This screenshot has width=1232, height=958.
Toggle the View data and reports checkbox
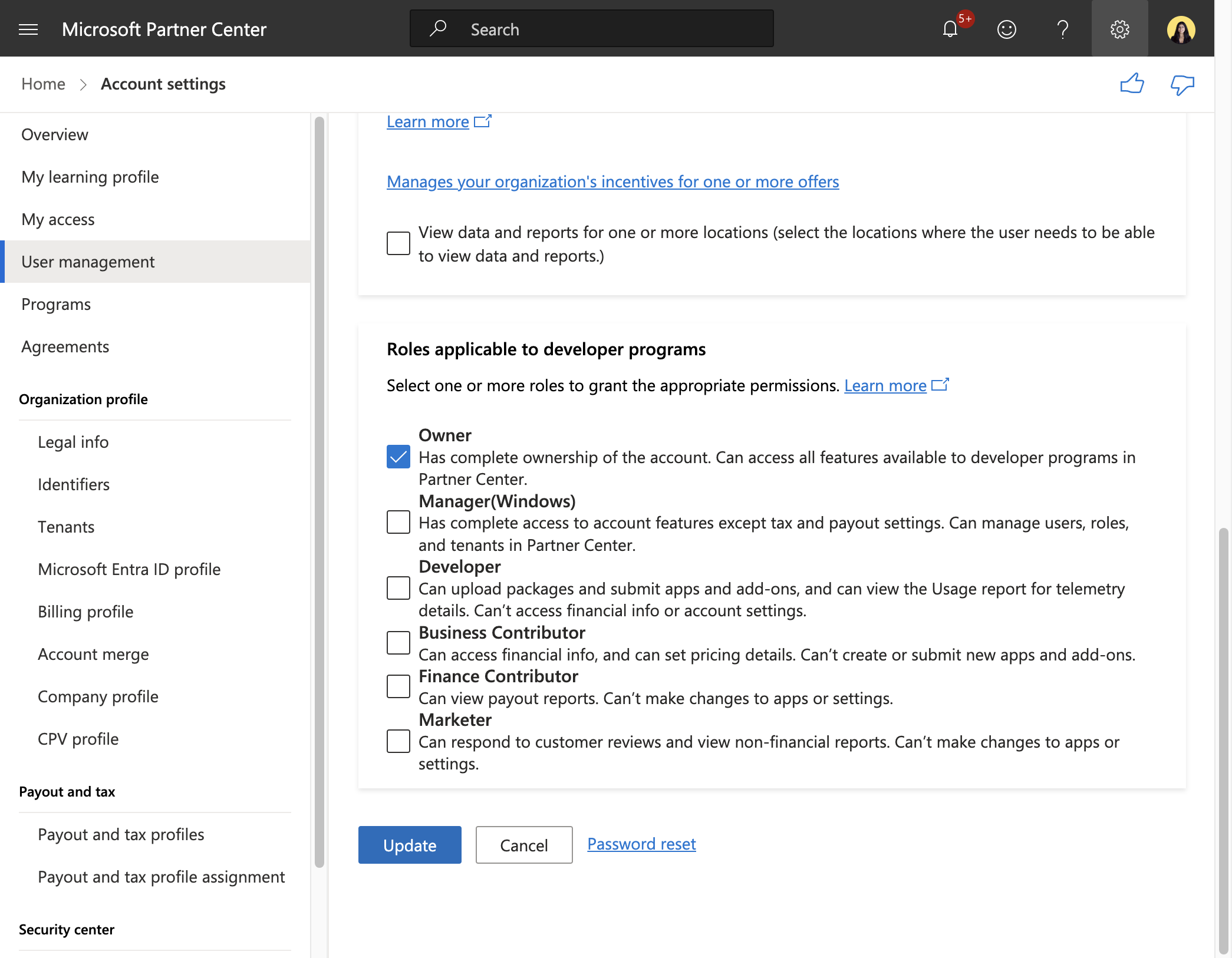[x=398, y=243]
